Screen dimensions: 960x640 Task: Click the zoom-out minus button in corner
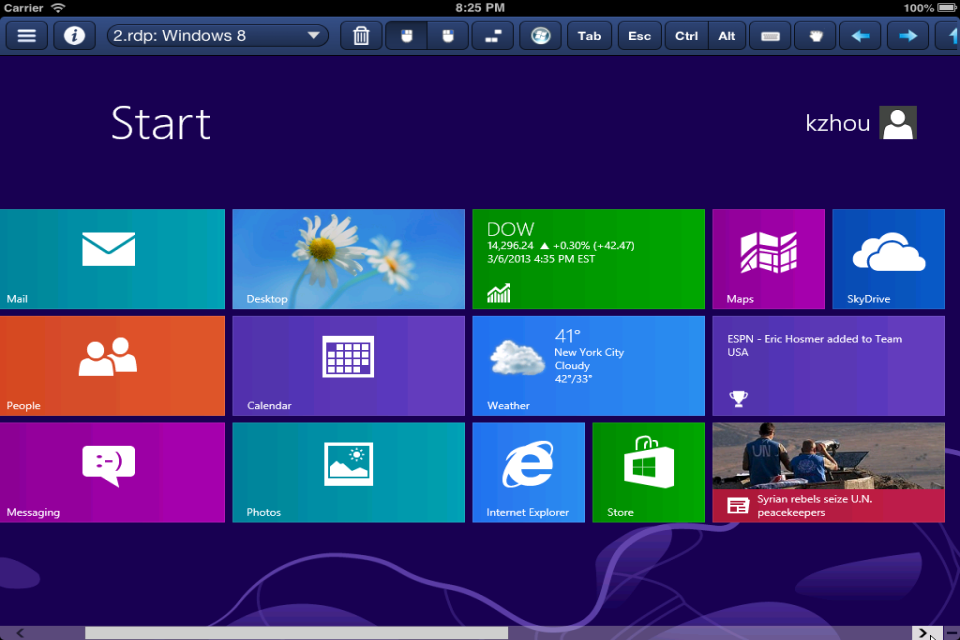coord(951,633)
